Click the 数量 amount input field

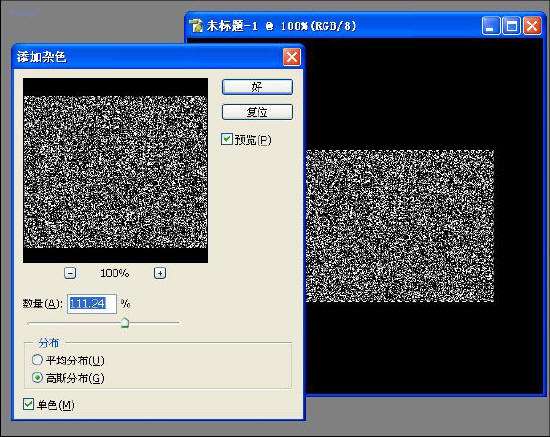point(92,303)
